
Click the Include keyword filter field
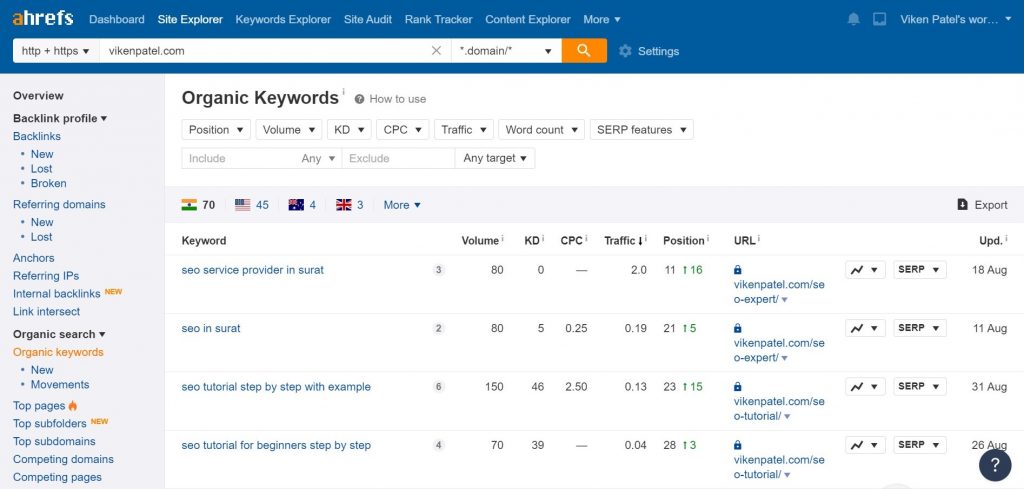240,158
